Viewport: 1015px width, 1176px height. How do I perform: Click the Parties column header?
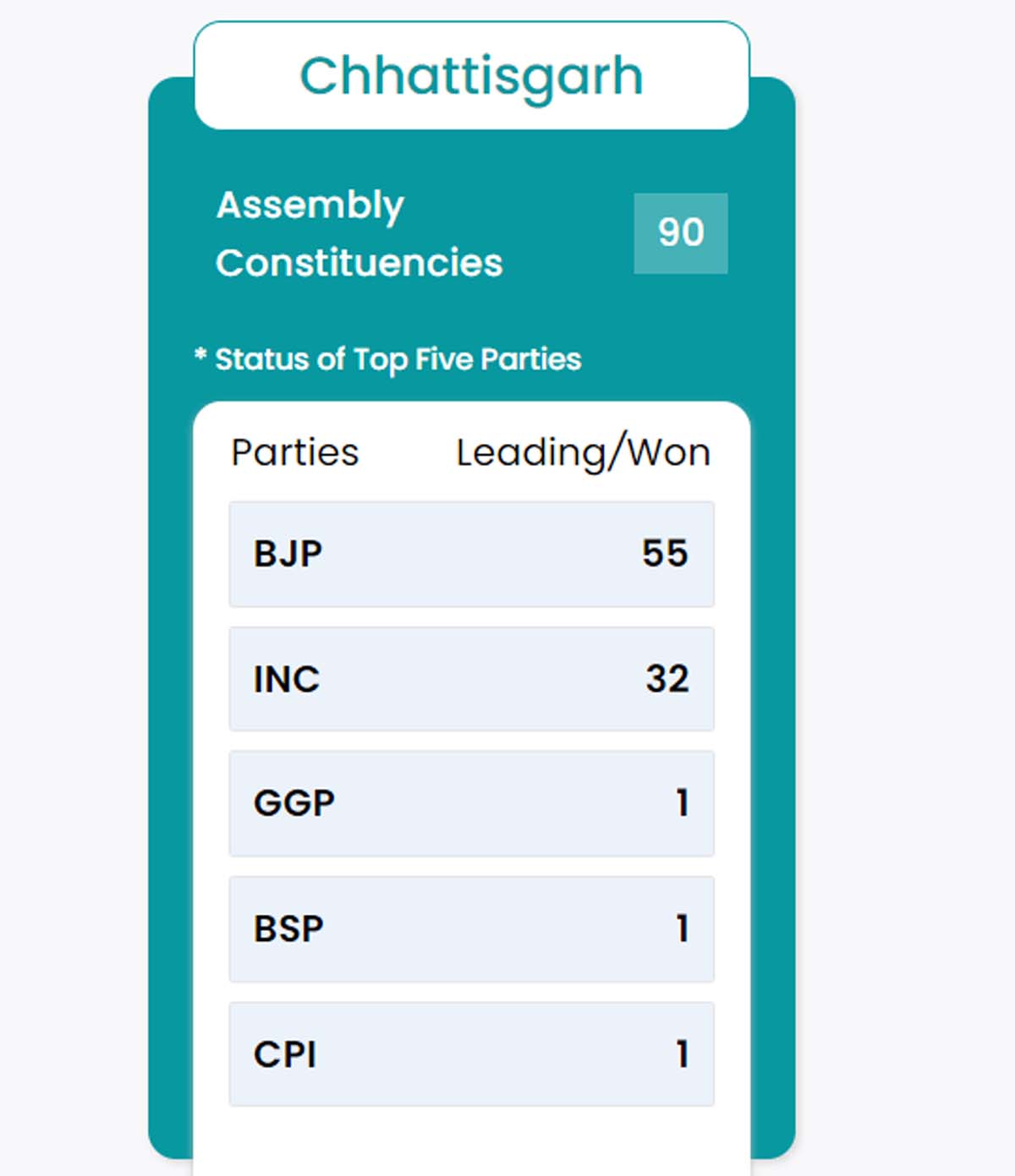[x=294, y=452]
